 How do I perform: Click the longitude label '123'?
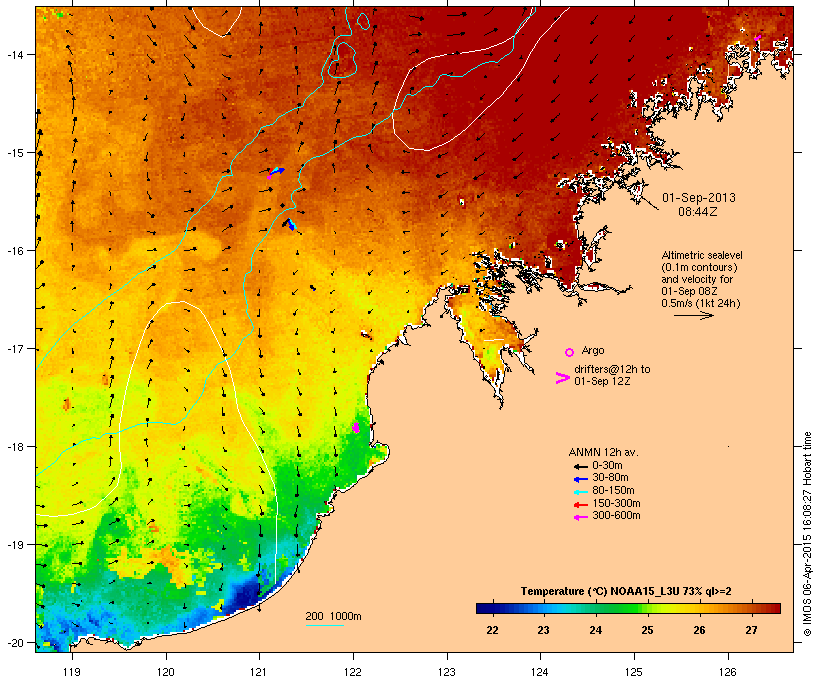click(447, 672)
